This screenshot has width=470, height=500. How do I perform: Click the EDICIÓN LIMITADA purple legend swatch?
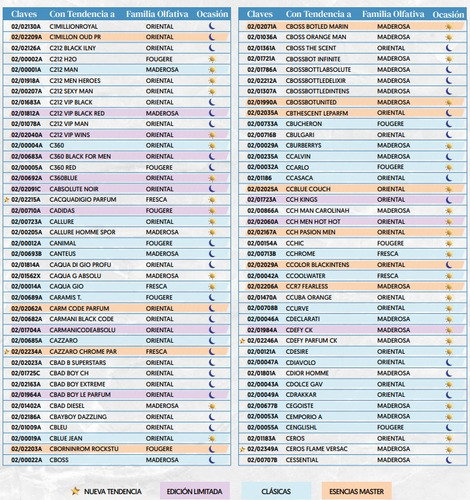195,491
